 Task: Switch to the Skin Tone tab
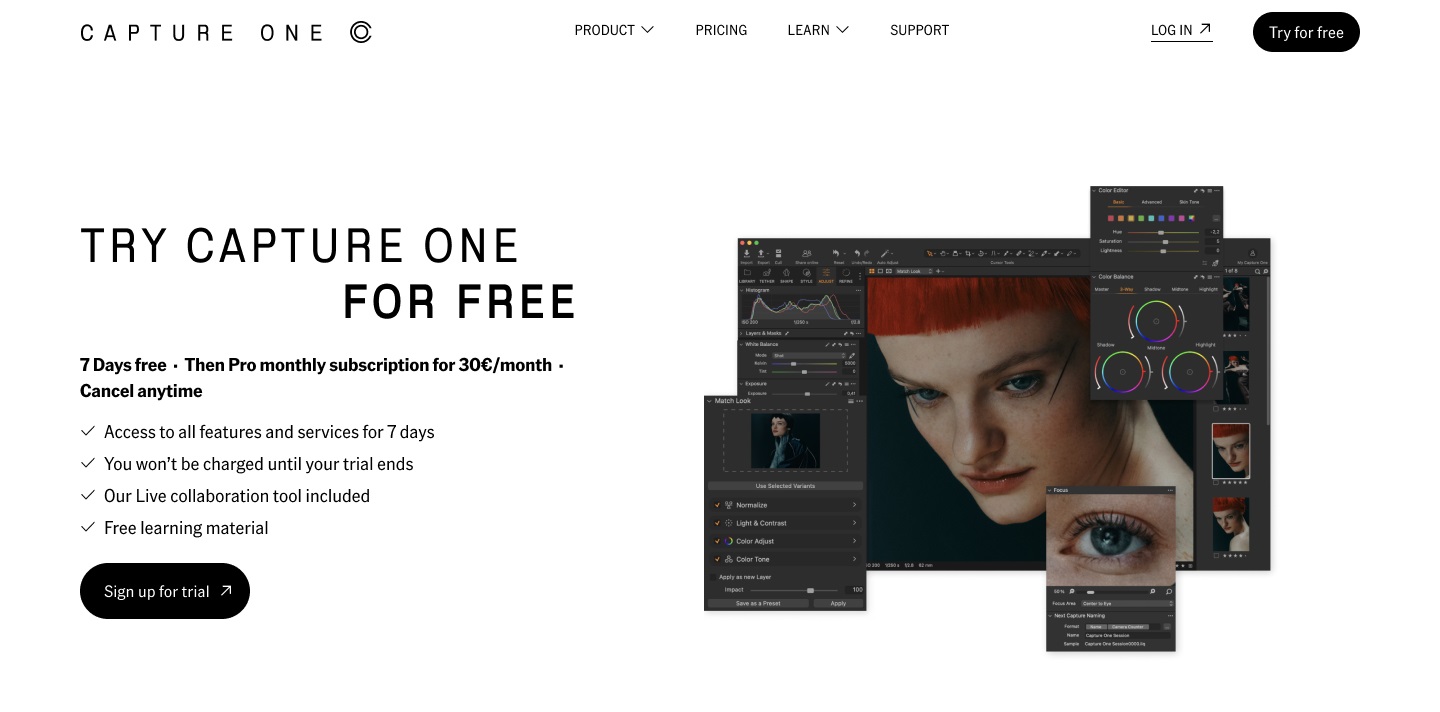[1188, 202]
